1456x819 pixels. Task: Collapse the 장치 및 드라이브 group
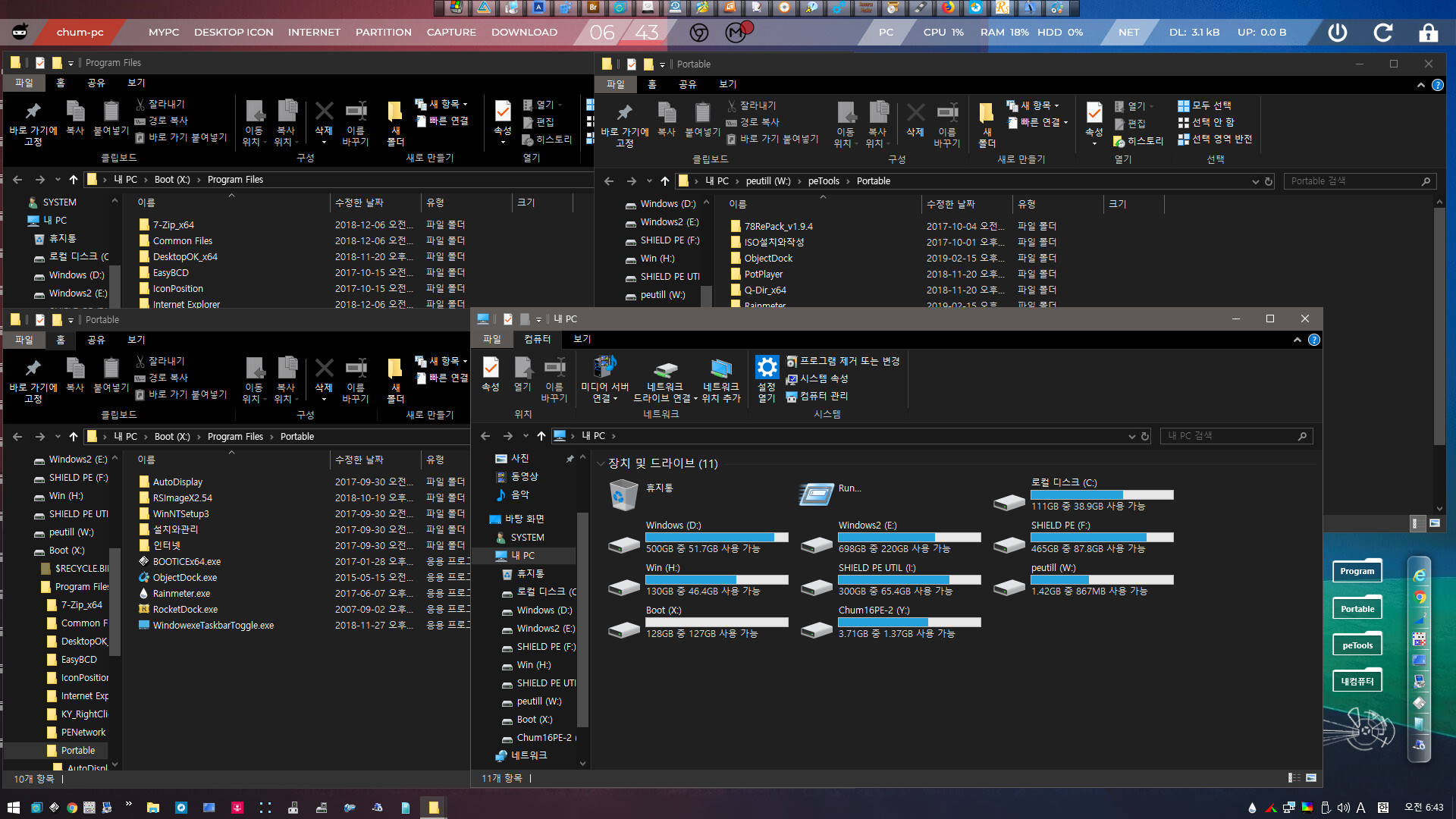click(601, 463)
